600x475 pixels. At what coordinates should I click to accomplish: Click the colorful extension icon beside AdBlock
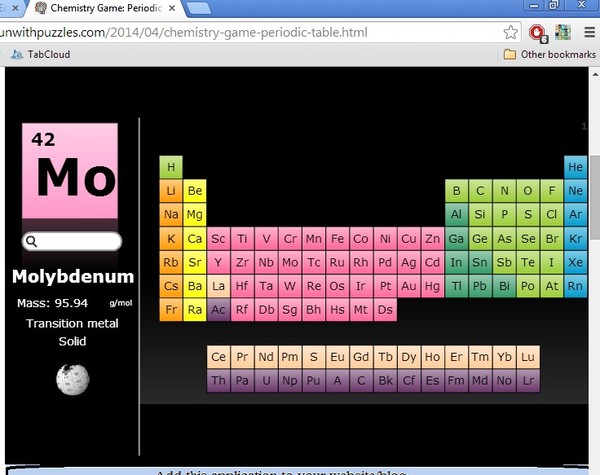[x=561, y=32]
